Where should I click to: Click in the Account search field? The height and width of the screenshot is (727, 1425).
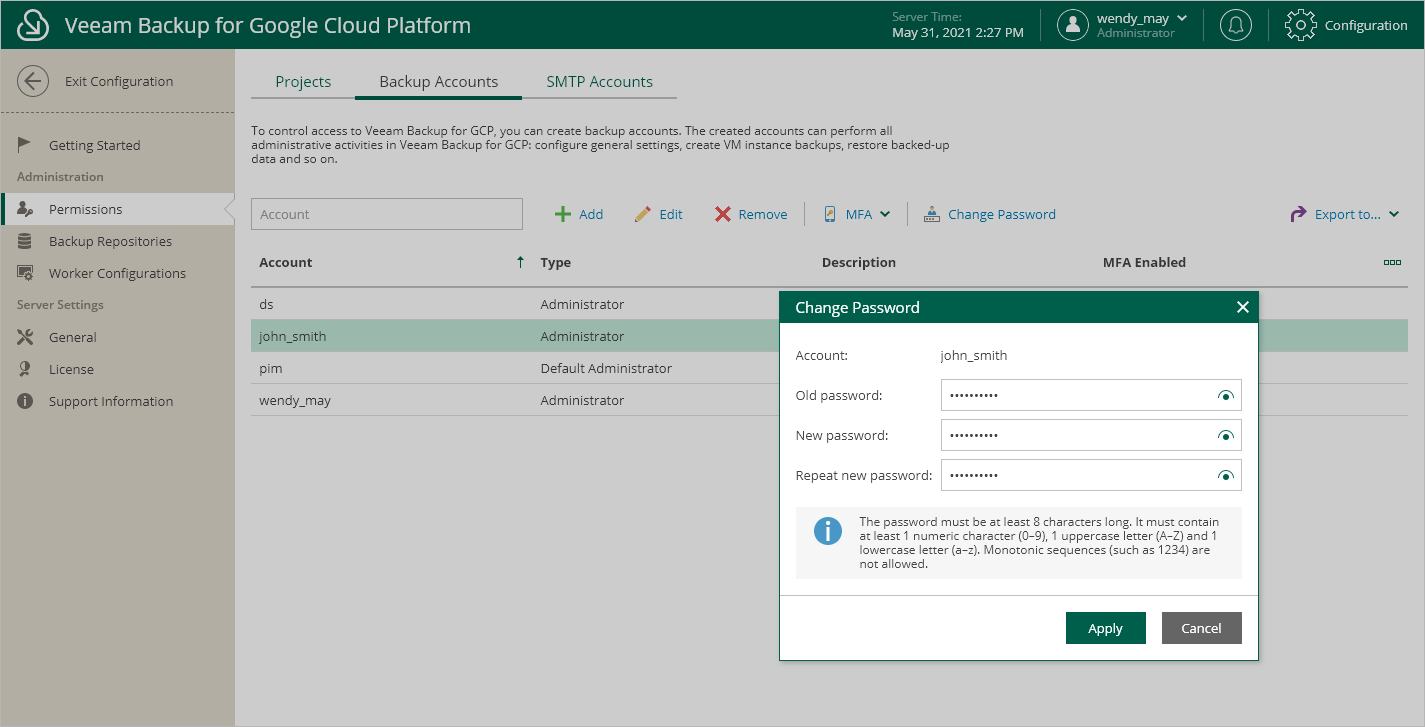click(387, 214)
